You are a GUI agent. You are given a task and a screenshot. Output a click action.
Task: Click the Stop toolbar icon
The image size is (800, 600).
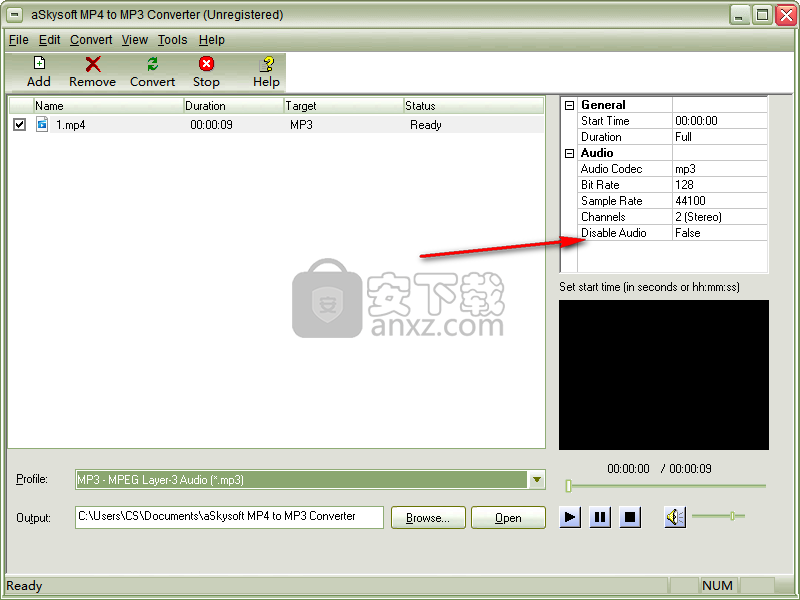tap(206, 64)
